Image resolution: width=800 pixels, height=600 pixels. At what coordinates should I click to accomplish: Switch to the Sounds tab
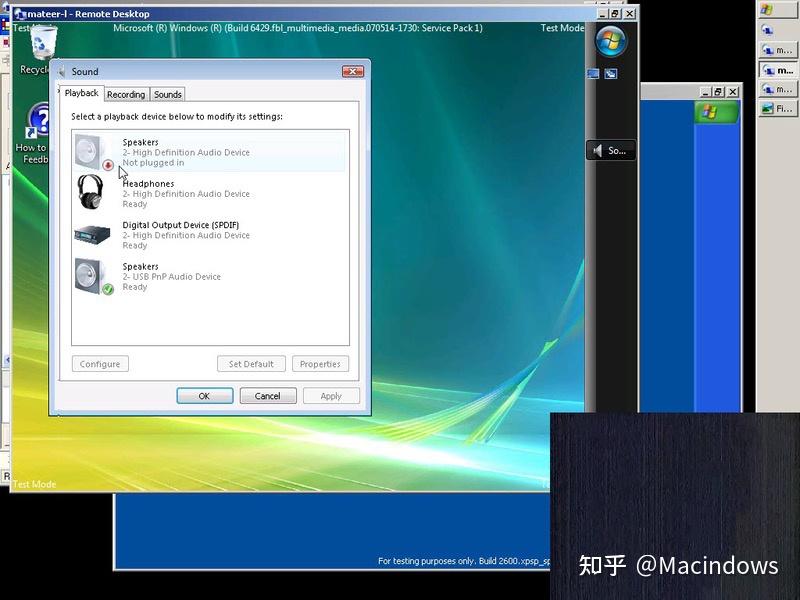(x=167, y=94)
